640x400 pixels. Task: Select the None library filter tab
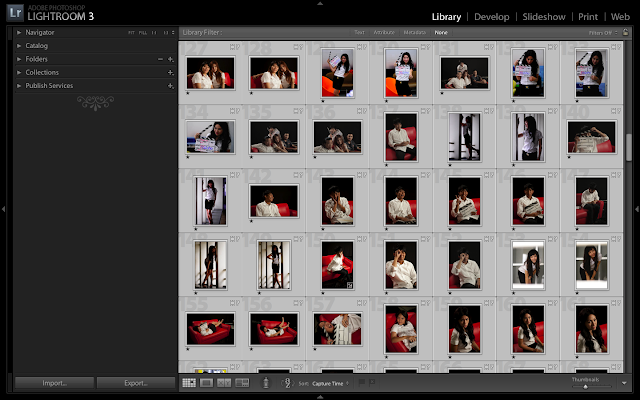point(441,32)
